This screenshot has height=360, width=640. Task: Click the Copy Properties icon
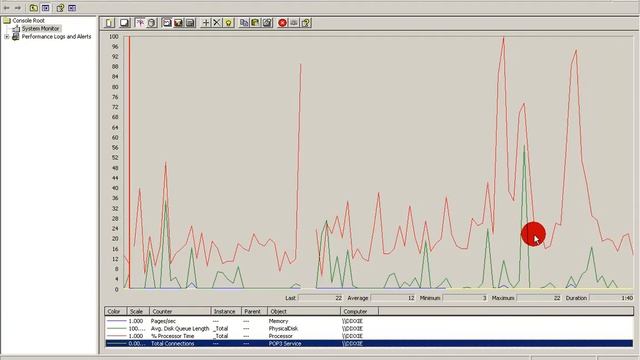tap(244, 23)
